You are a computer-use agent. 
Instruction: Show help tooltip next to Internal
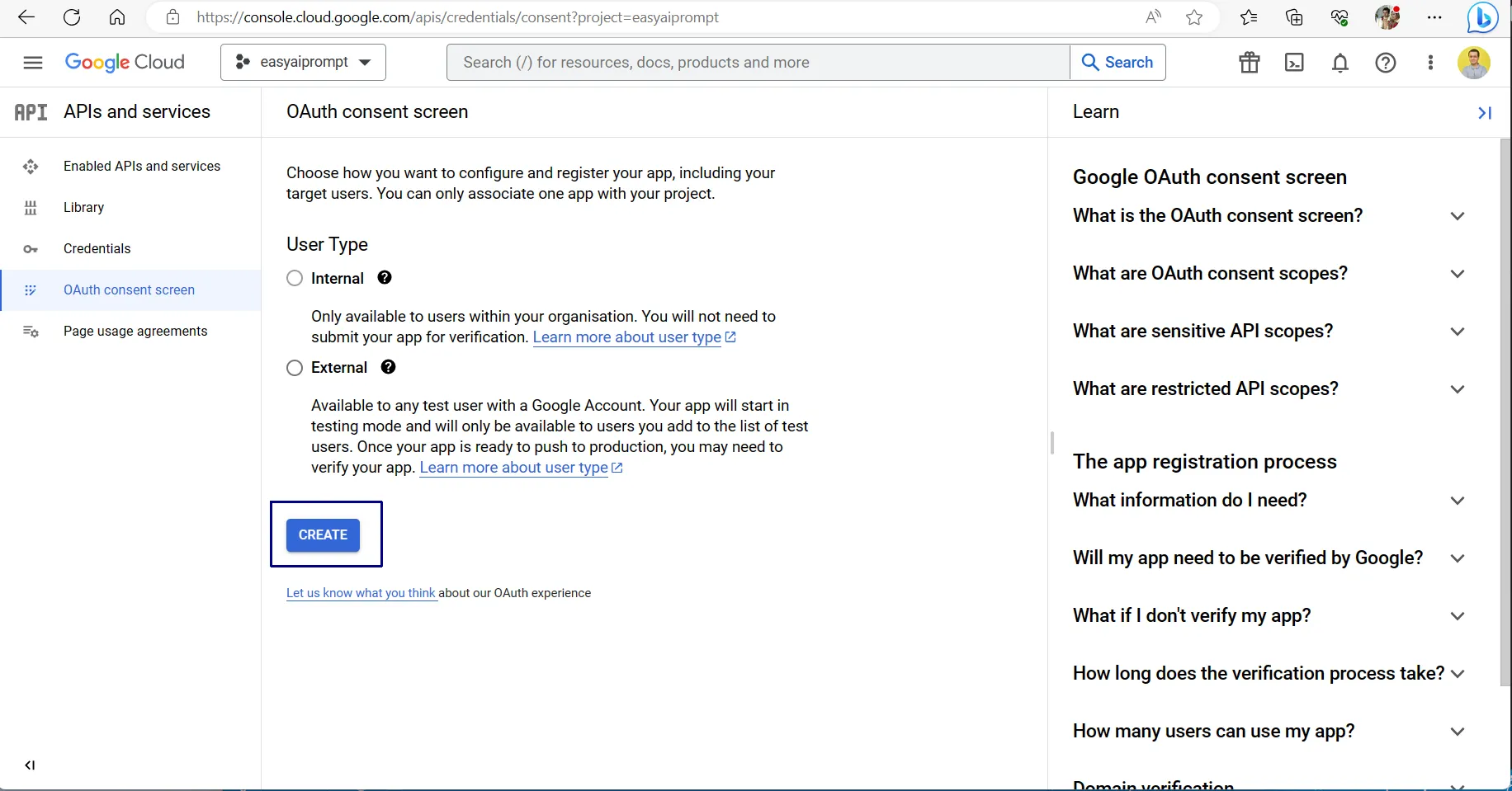(x=385, y=278)
